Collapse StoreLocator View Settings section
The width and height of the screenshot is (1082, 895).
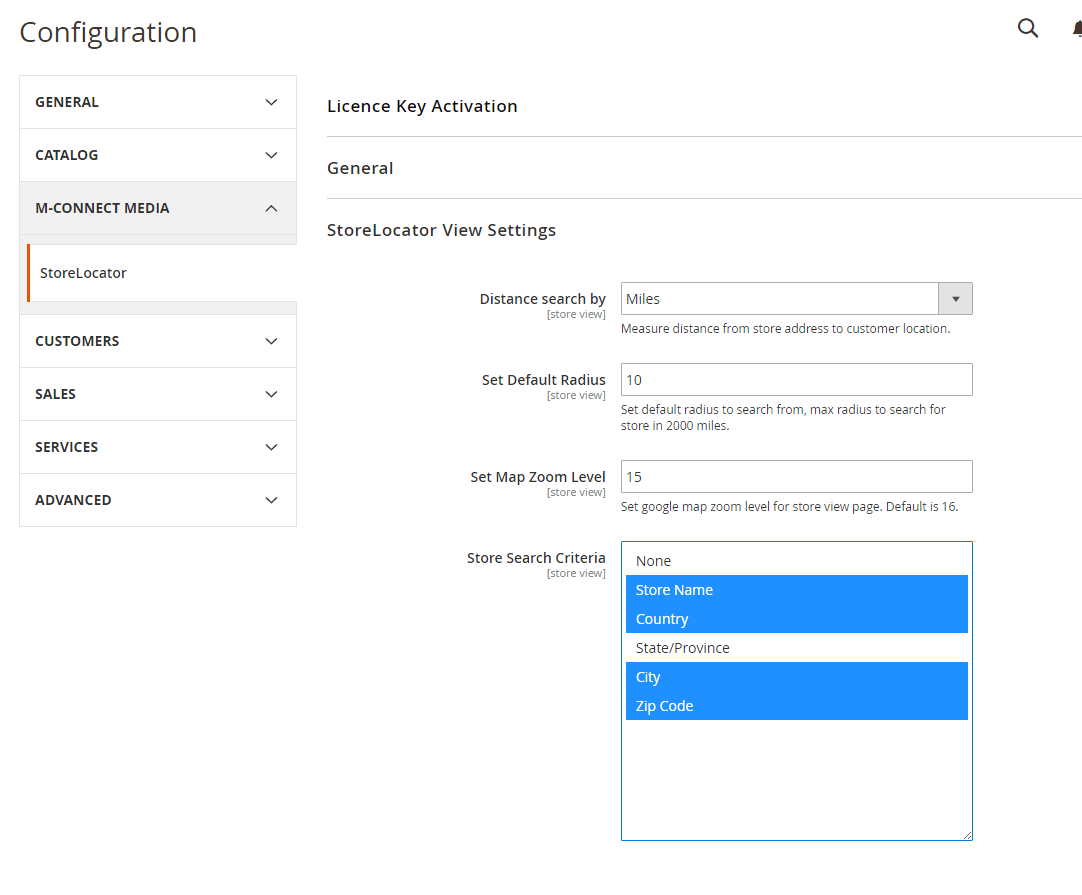click(441, 230)
